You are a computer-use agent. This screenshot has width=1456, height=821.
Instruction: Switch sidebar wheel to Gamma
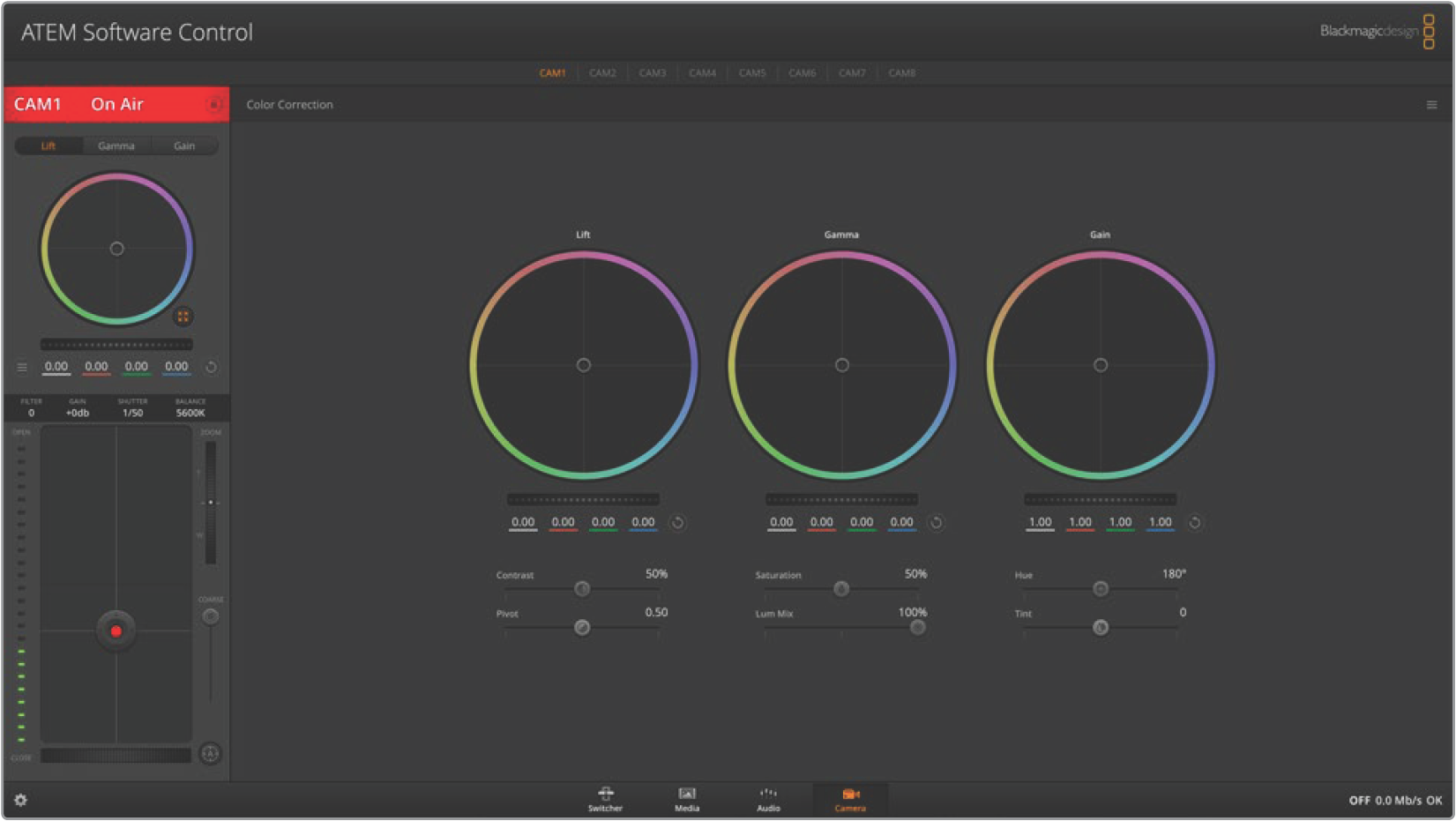pos(116,146)
